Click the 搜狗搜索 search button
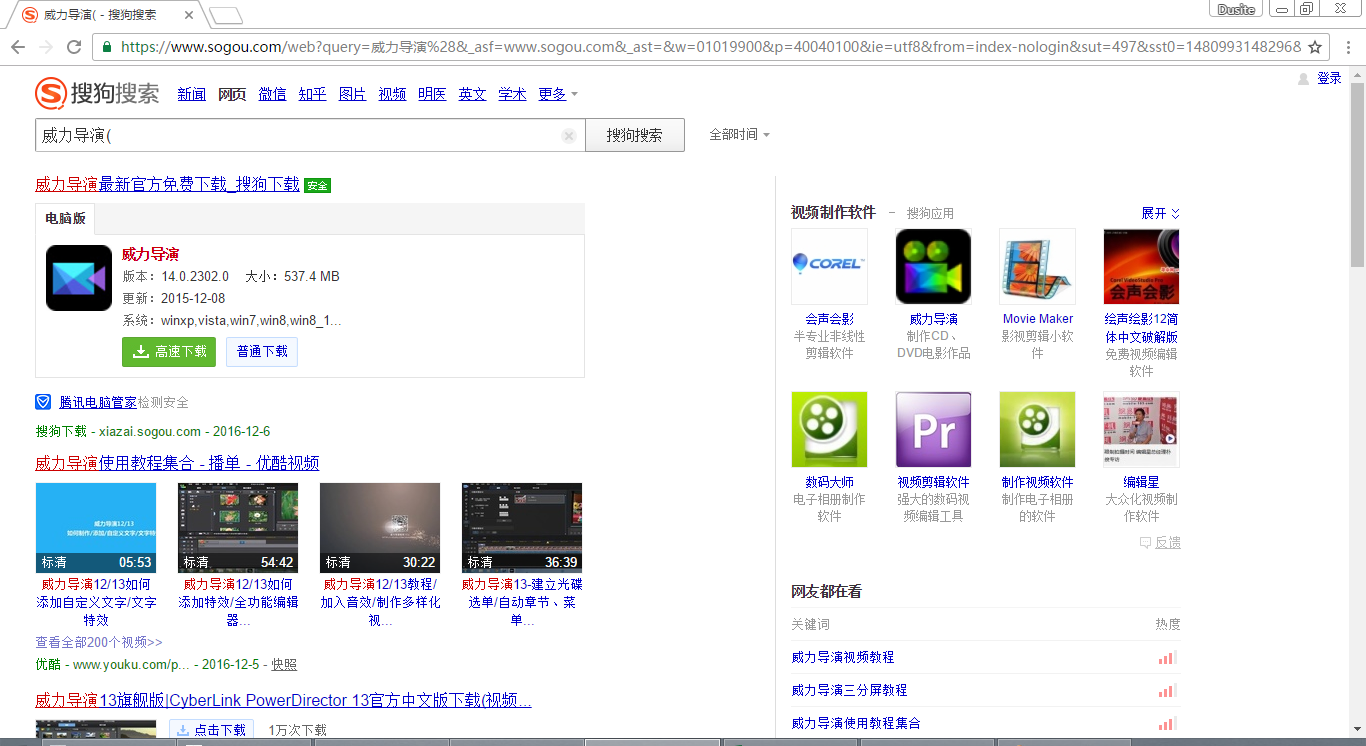This screenshot has width=1366, height=746. coord(635,135)
